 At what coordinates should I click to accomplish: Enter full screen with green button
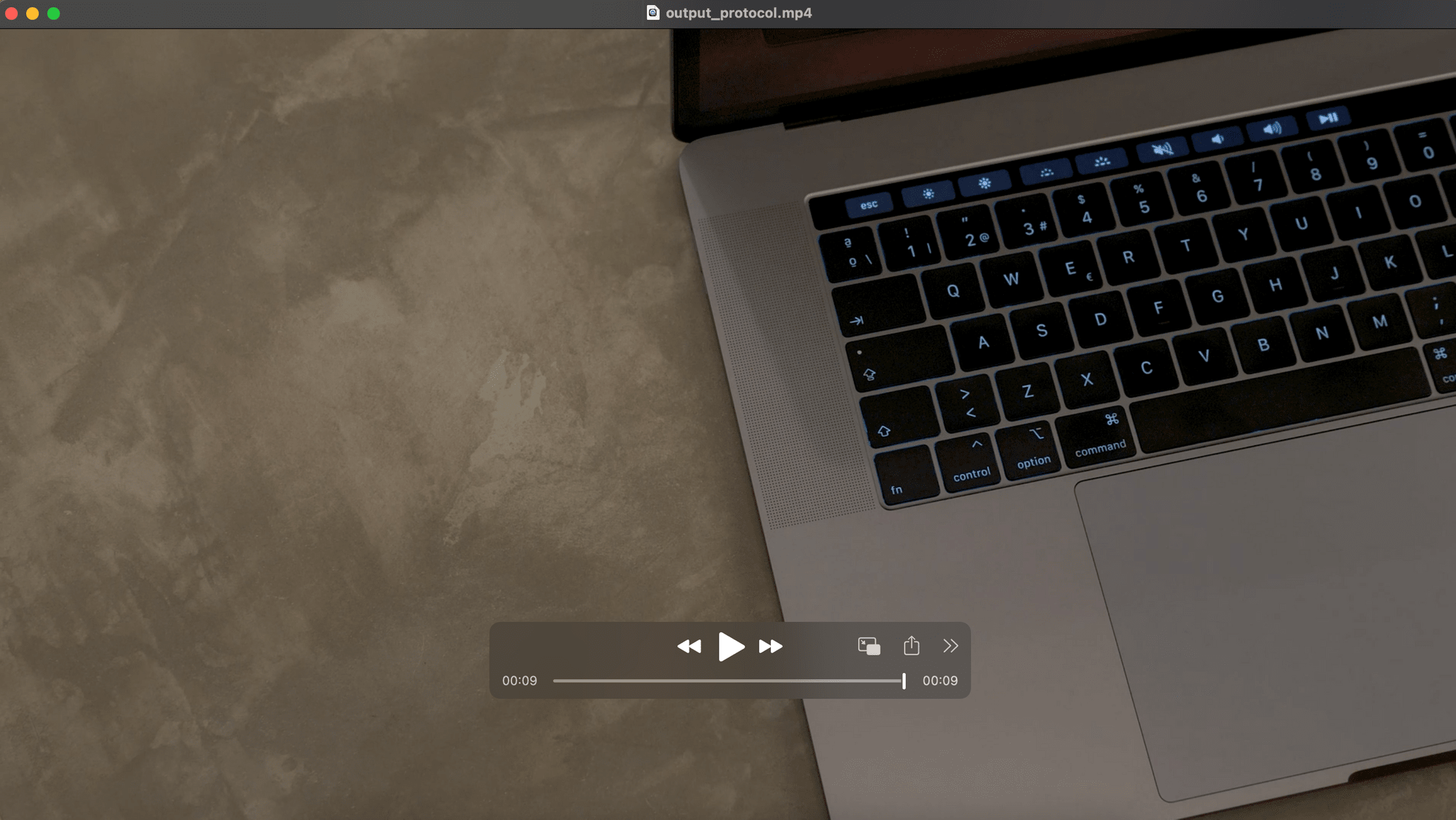54,13
